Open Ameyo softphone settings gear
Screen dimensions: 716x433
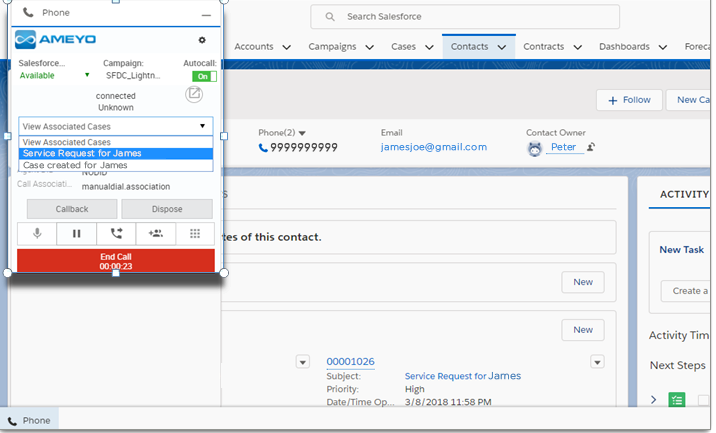coord(202,40)
